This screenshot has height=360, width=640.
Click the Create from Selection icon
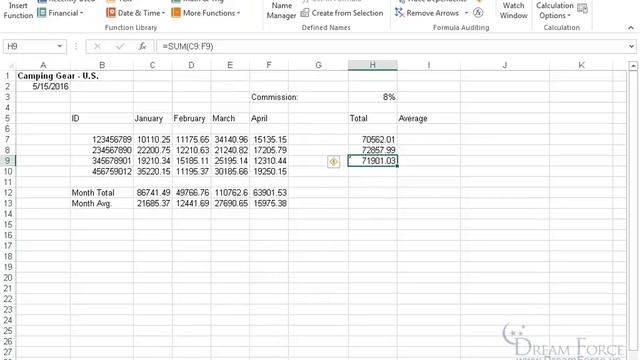(x=305, y=13)
